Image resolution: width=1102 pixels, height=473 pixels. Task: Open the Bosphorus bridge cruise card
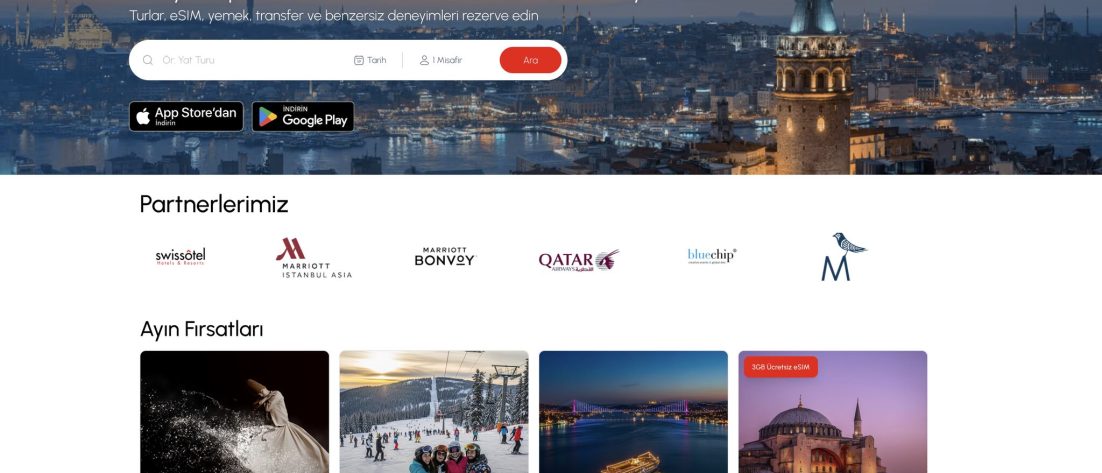(633, 412)
